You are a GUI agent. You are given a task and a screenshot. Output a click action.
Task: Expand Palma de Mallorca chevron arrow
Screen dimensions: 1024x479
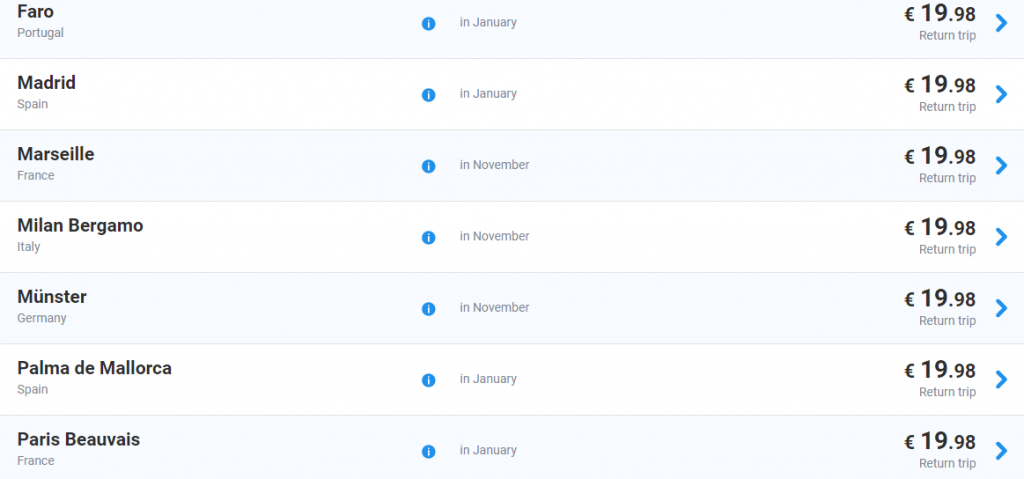tap(1001, 379)
